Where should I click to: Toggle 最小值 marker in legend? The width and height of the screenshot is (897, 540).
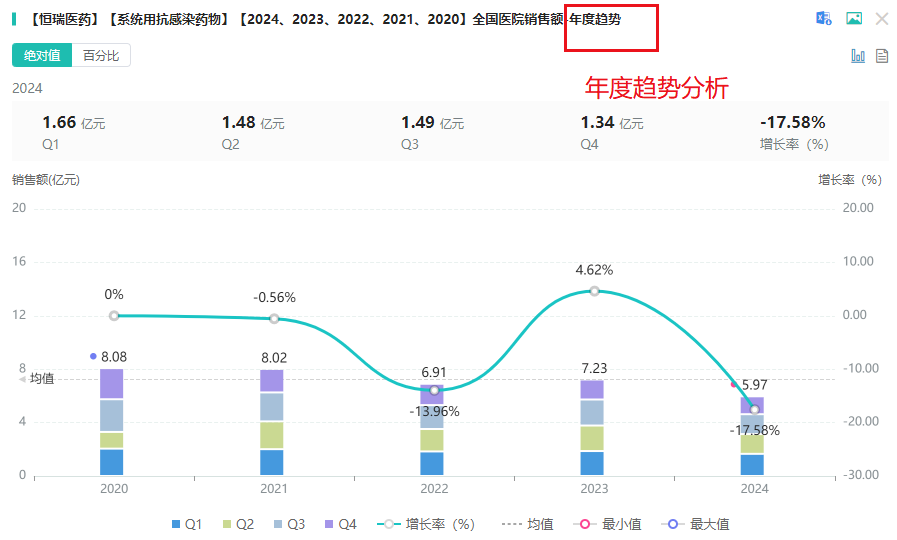pyautogui.click(x=608, y=524)
